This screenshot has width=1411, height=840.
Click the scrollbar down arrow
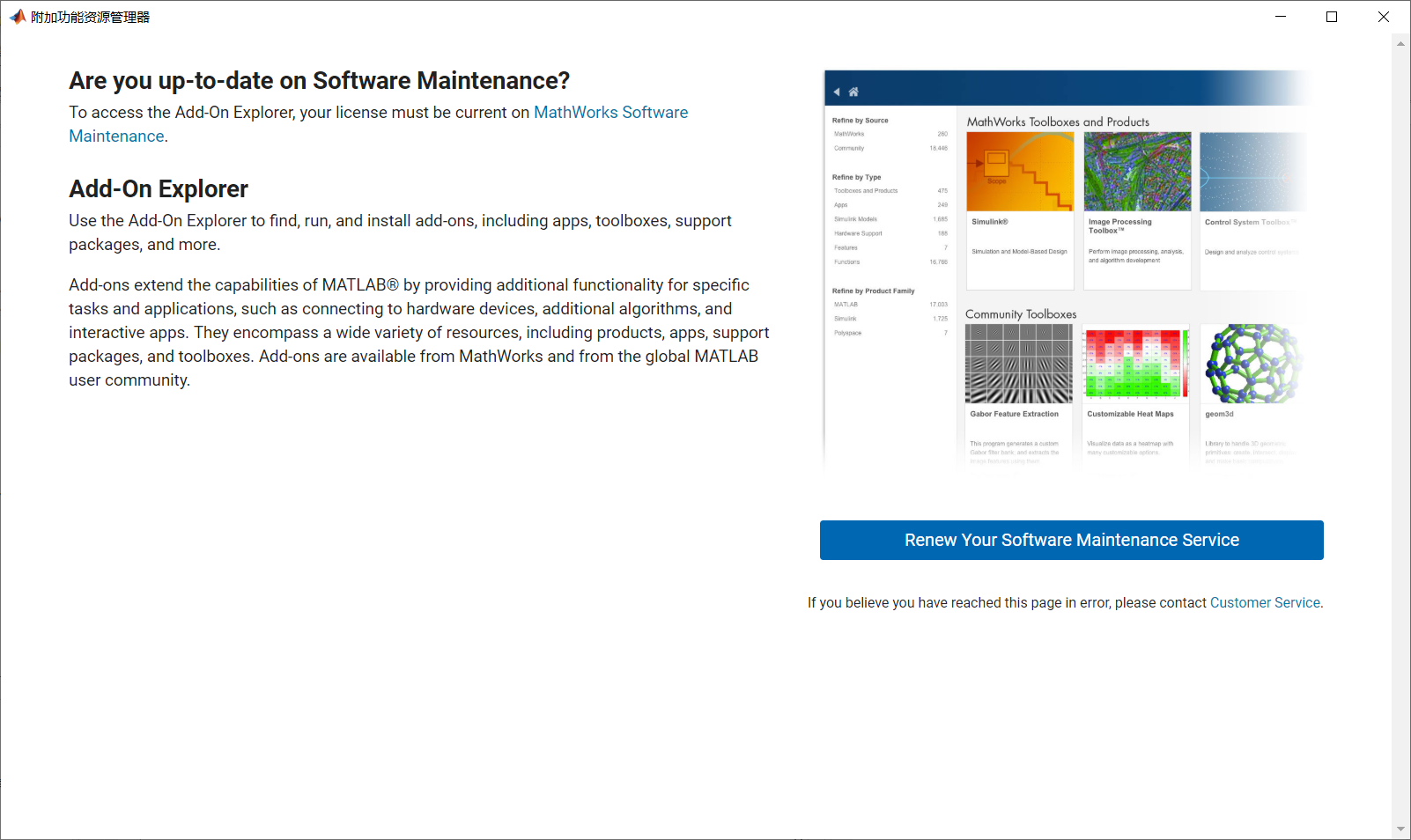click(x=1400, y=829)
